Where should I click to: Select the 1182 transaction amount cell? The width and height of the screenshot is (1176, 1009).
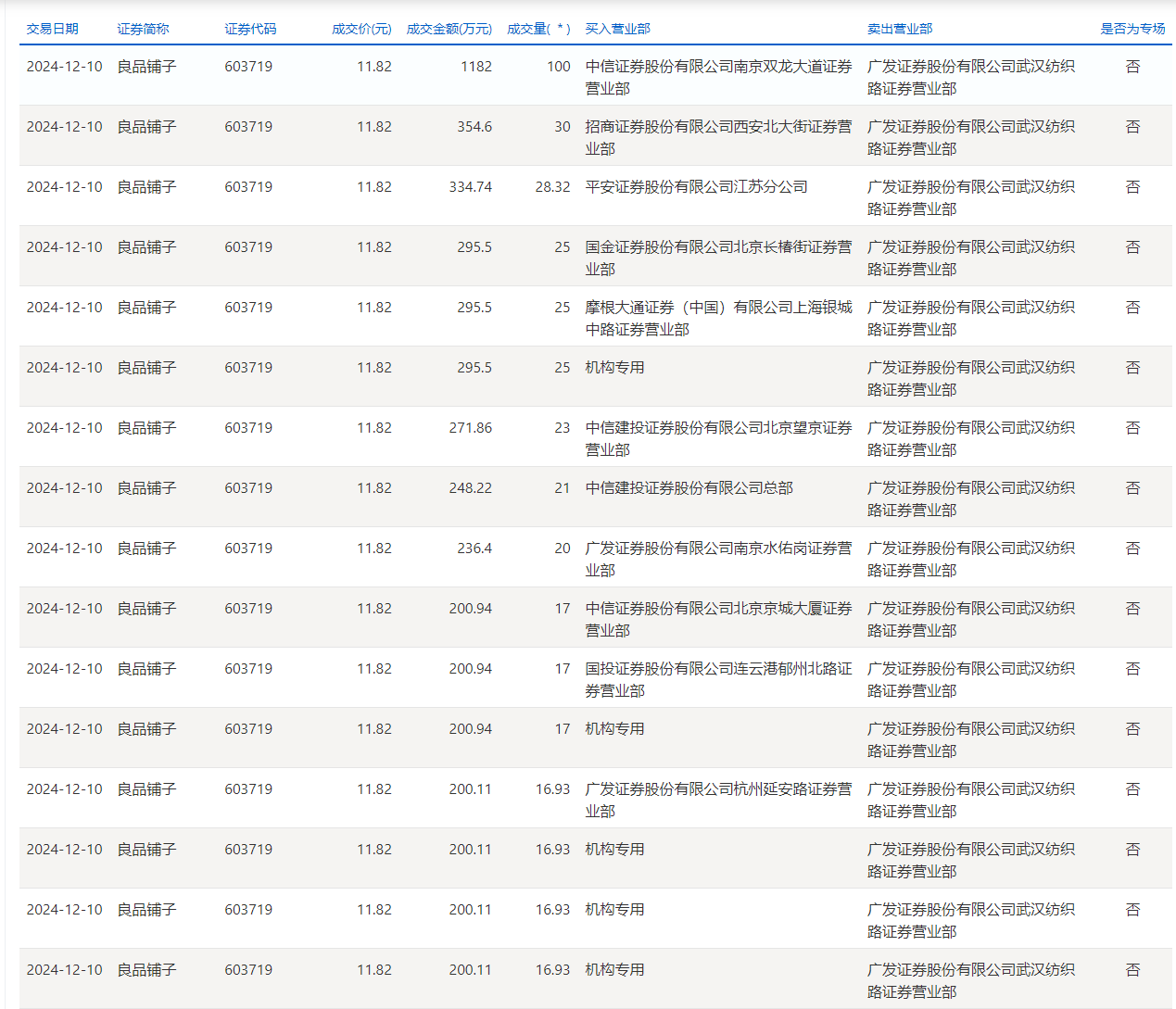pos(476,67)
